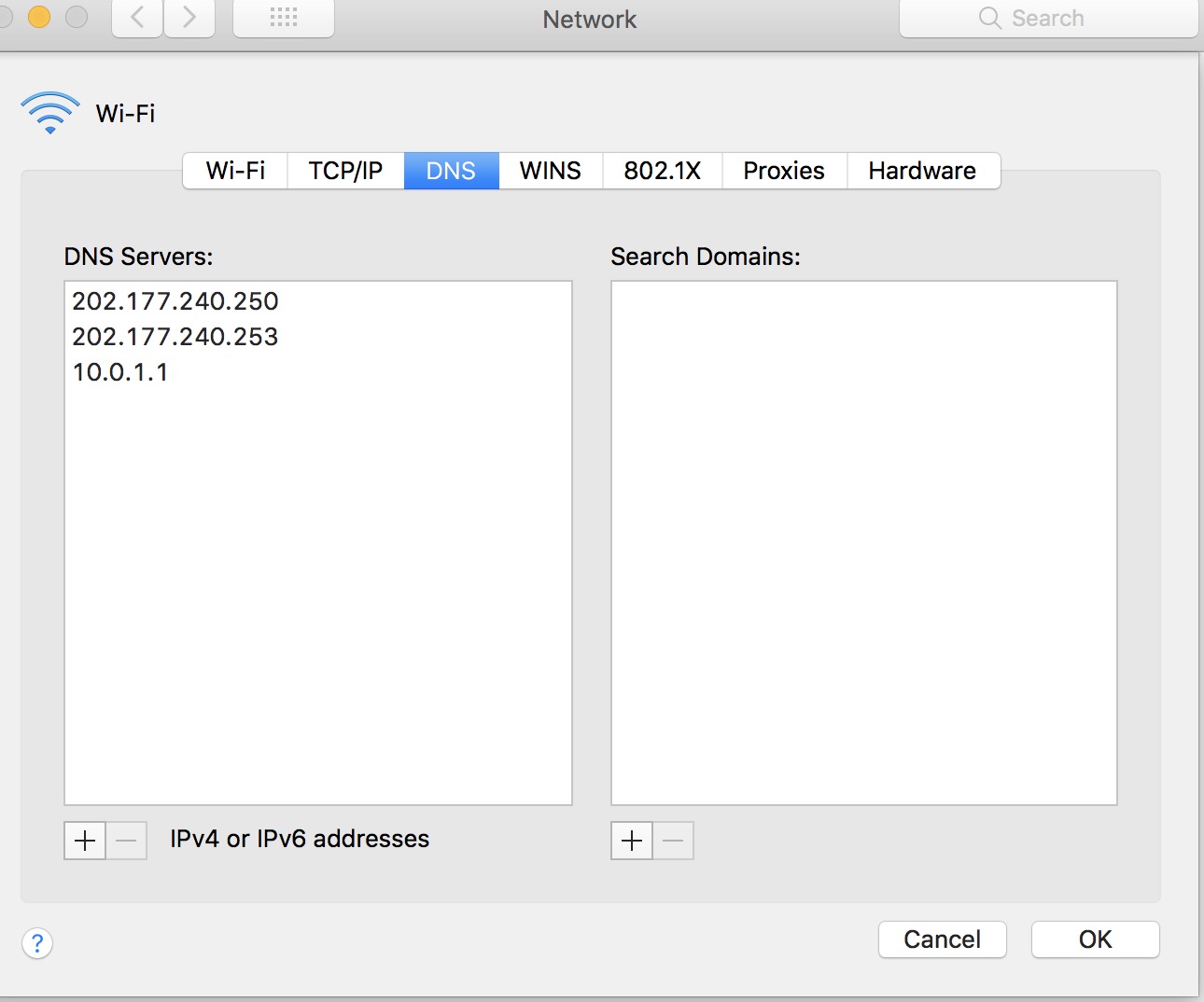Screen dimensions: 1204x1002
Task: Click the Cancel button
Action: tap(943, 939)
